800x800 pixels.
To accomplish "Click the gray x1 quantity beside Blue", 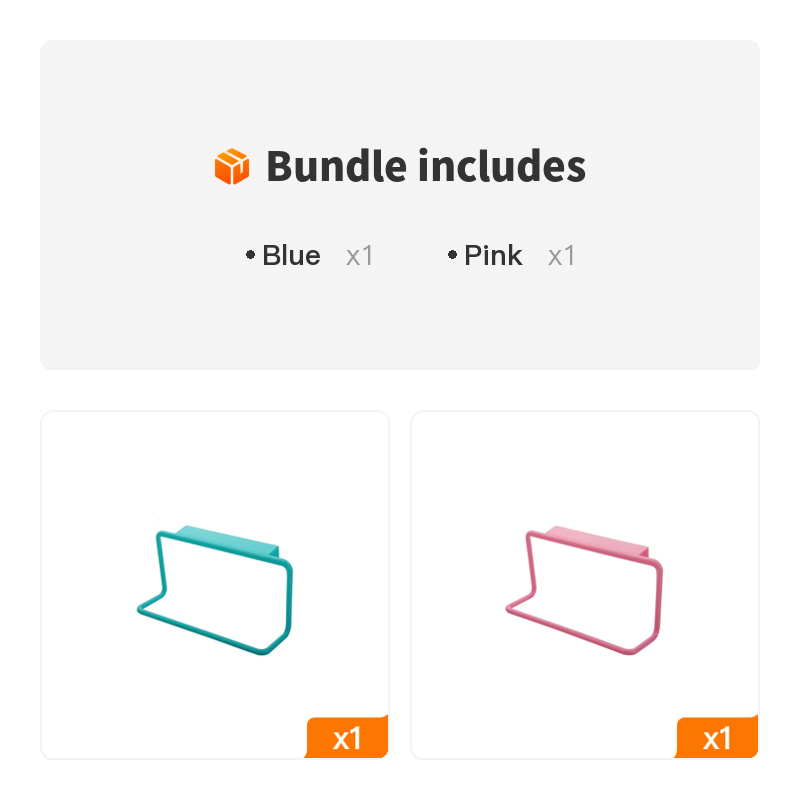I will (x=360, y=256).
